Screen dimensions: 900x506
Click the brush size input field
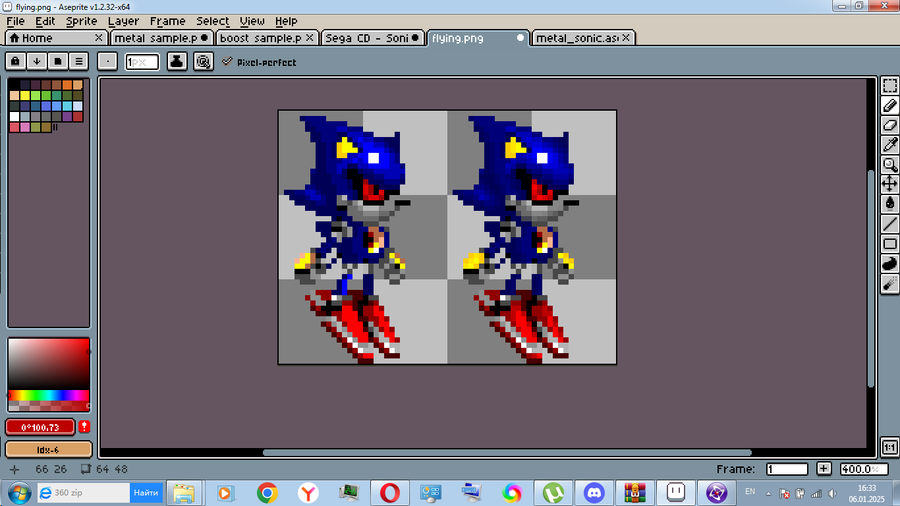142,61
